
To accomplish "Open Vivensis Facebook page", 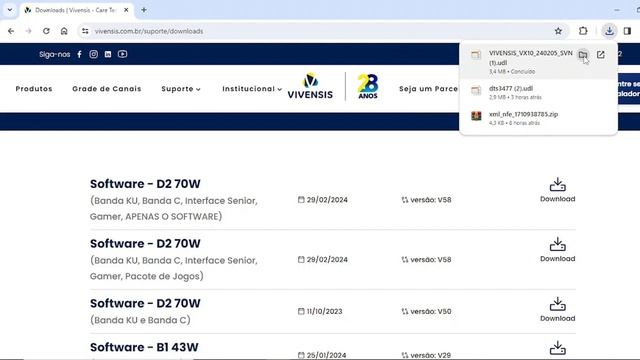I will (x=79, y=54).
